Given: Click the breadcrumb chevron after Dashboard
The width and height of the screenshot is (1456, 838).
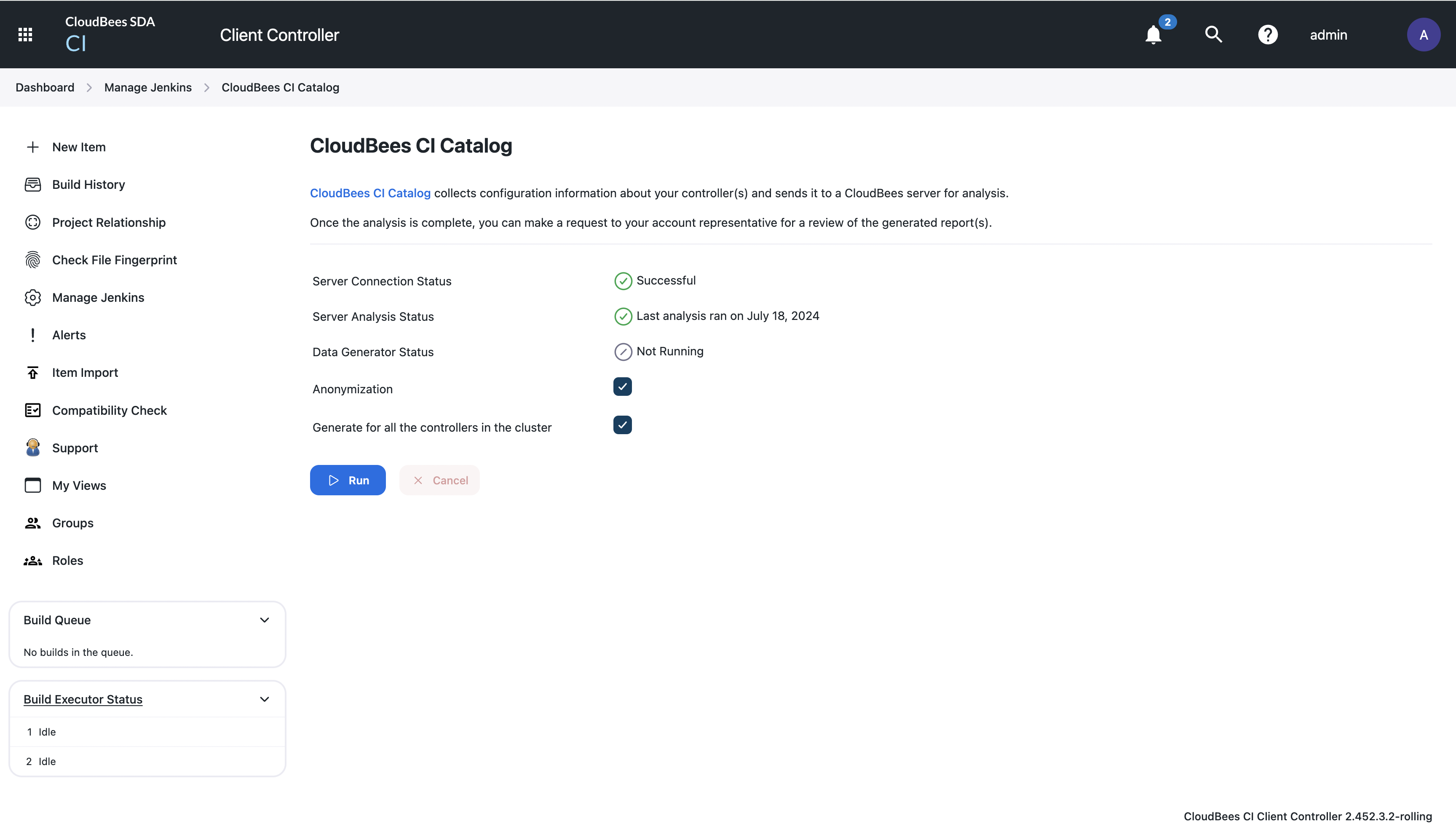Looking at the screenshot, I should pyautogui.click(x=89, y=88).
